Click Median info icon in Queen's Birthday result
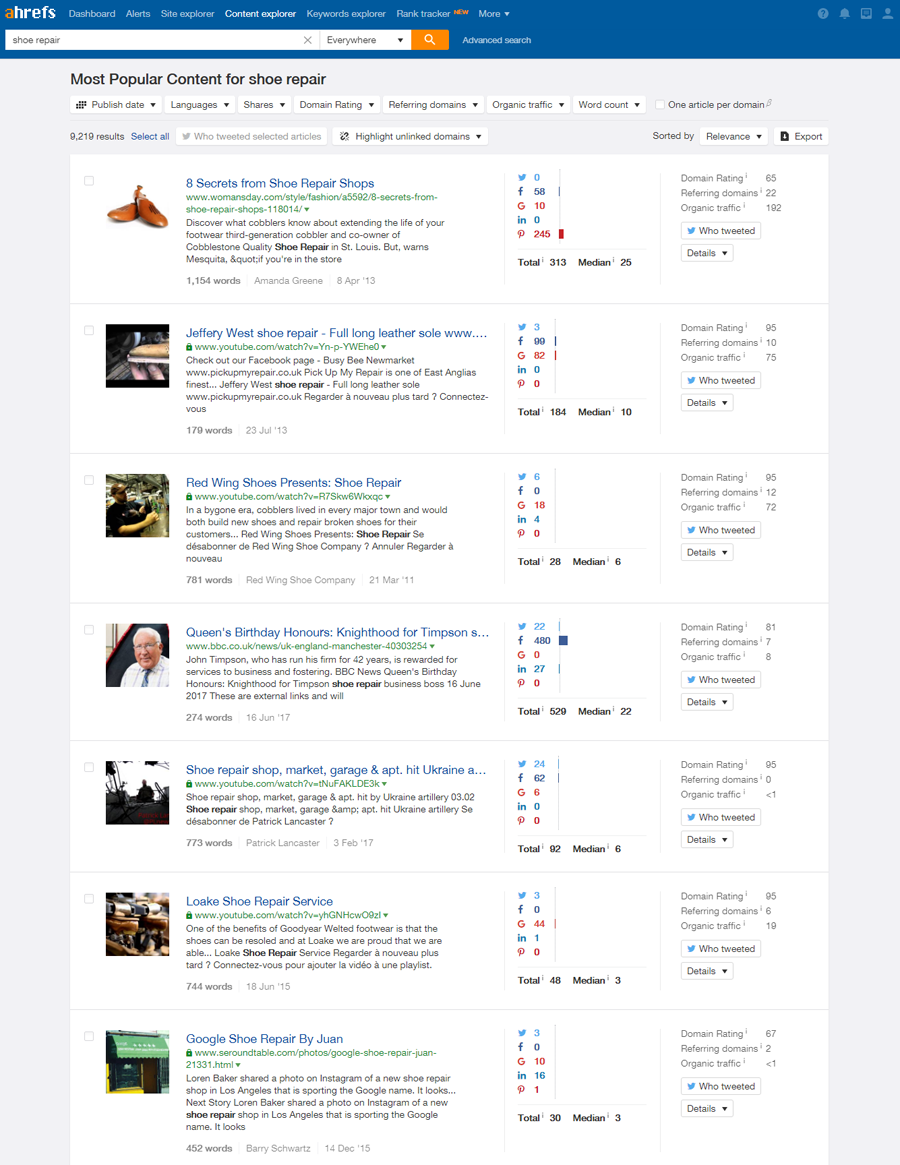This screenshot has width=900, height=1165. point(614,710)
